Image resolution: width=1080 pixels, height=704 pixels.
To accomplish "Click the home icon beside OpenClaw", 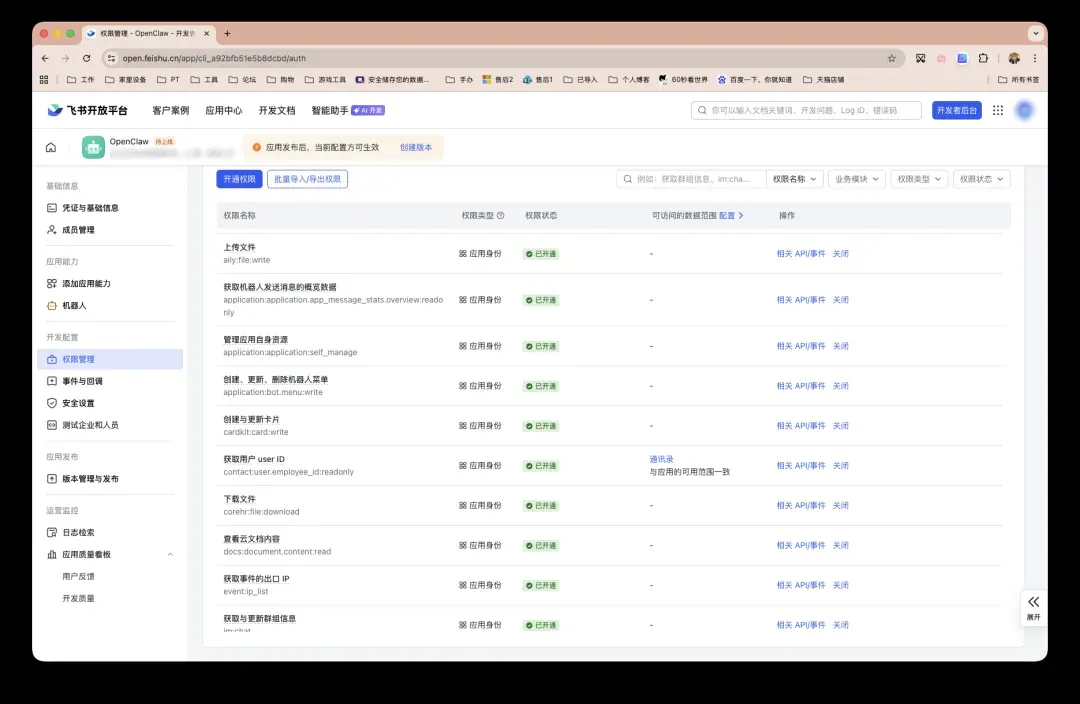I will [x=51, y=148].
